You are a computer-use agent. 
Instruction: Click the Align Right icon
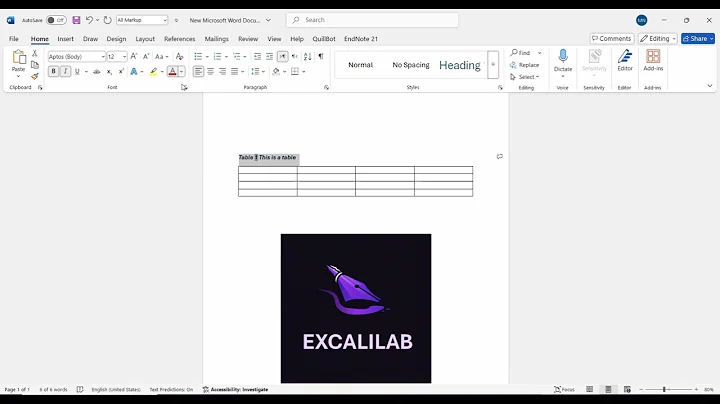[222, 72]
